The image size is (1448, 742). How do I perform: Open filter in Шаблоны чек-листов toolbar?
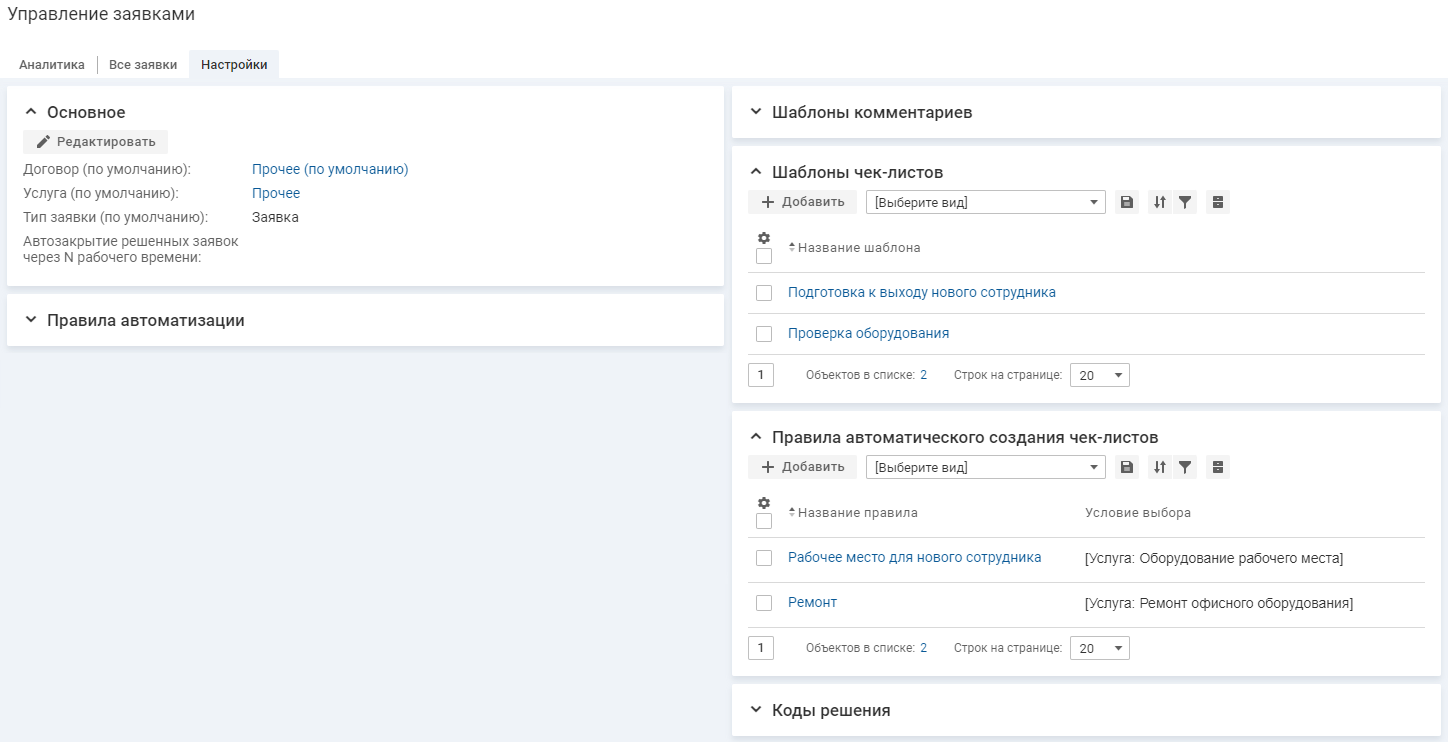pos(1185,202)
